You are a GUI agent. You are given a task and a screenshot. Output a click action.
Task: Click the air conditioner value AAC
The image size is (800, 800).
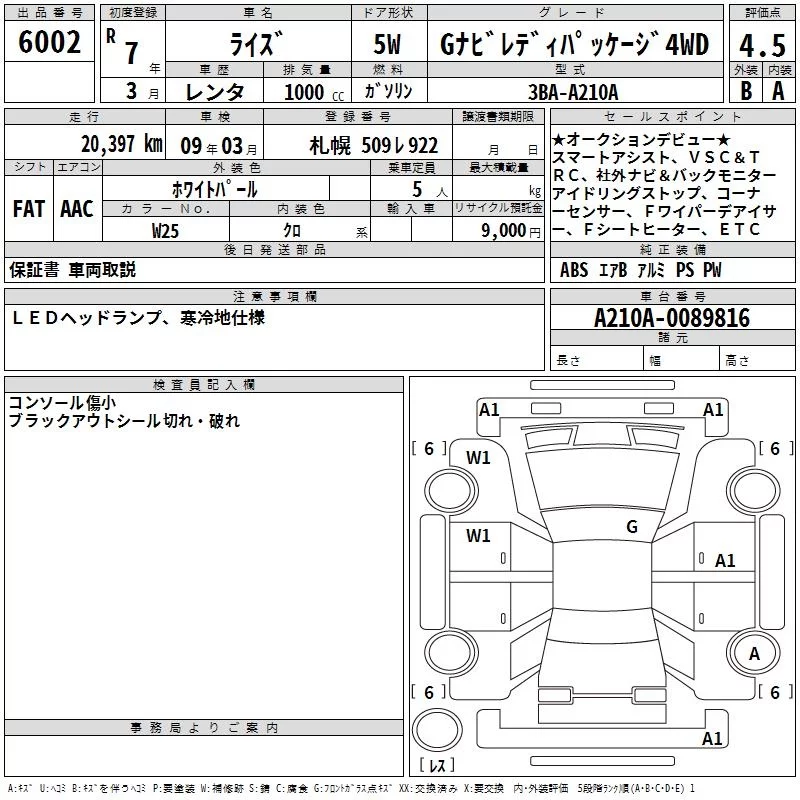(77, 209)
